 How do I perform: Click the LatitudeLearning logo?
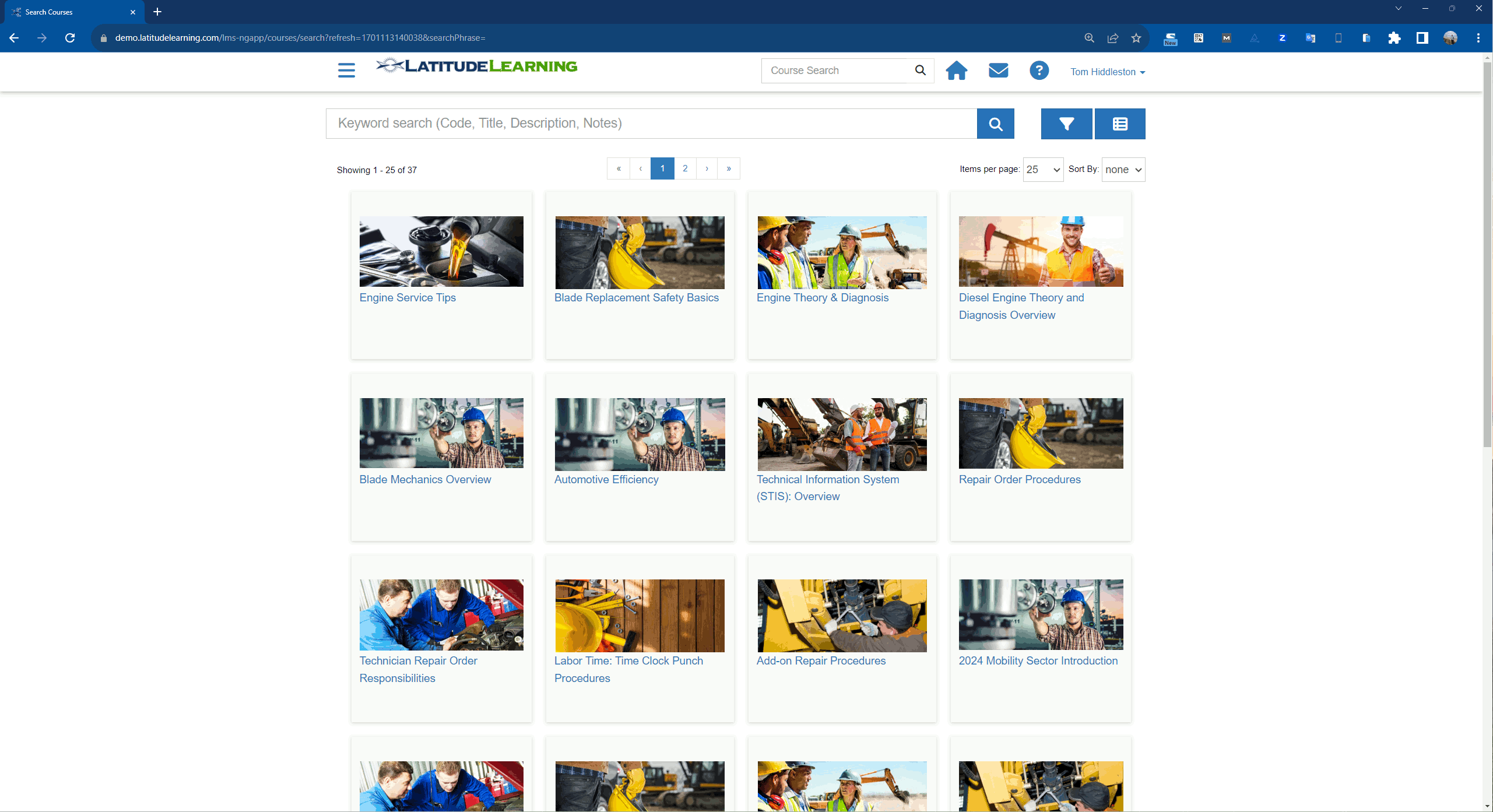(476, 66)
